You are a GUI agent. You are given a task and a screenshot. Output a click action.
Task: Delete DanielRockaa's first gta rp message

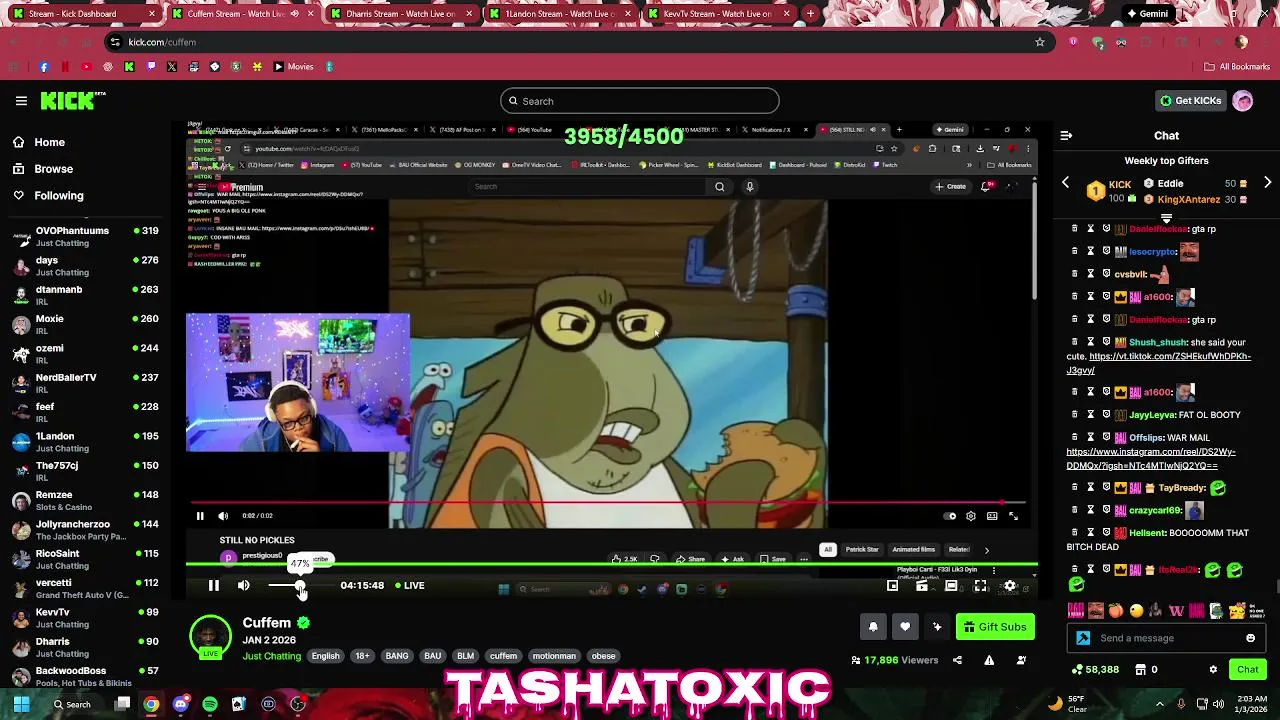click(1074, 229)
